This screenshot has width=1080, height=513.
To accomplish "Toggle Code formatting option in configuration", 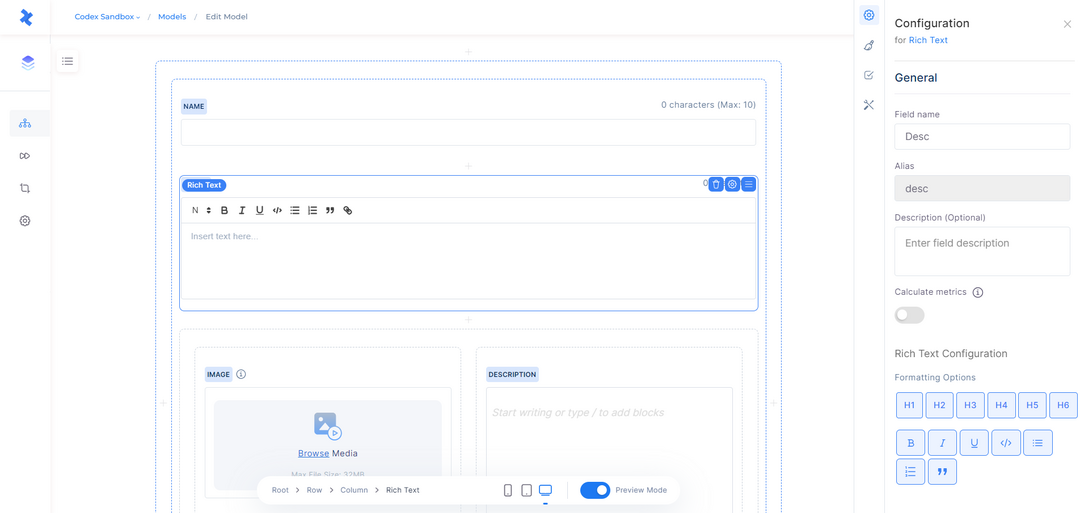I will click(x=1006, y=443).
